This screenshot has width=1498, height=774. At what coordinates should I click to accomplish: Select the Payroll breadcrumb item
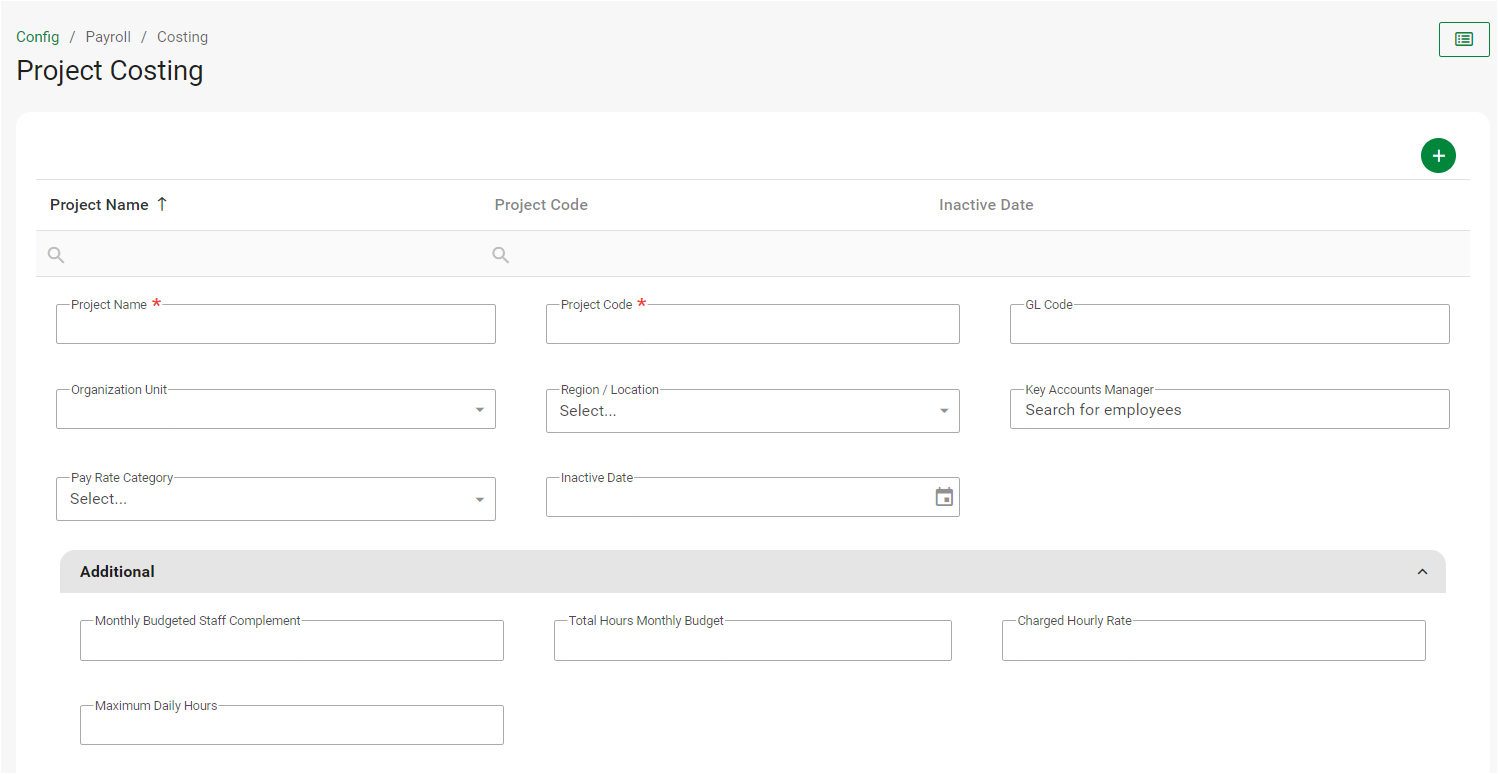[108, 37]
